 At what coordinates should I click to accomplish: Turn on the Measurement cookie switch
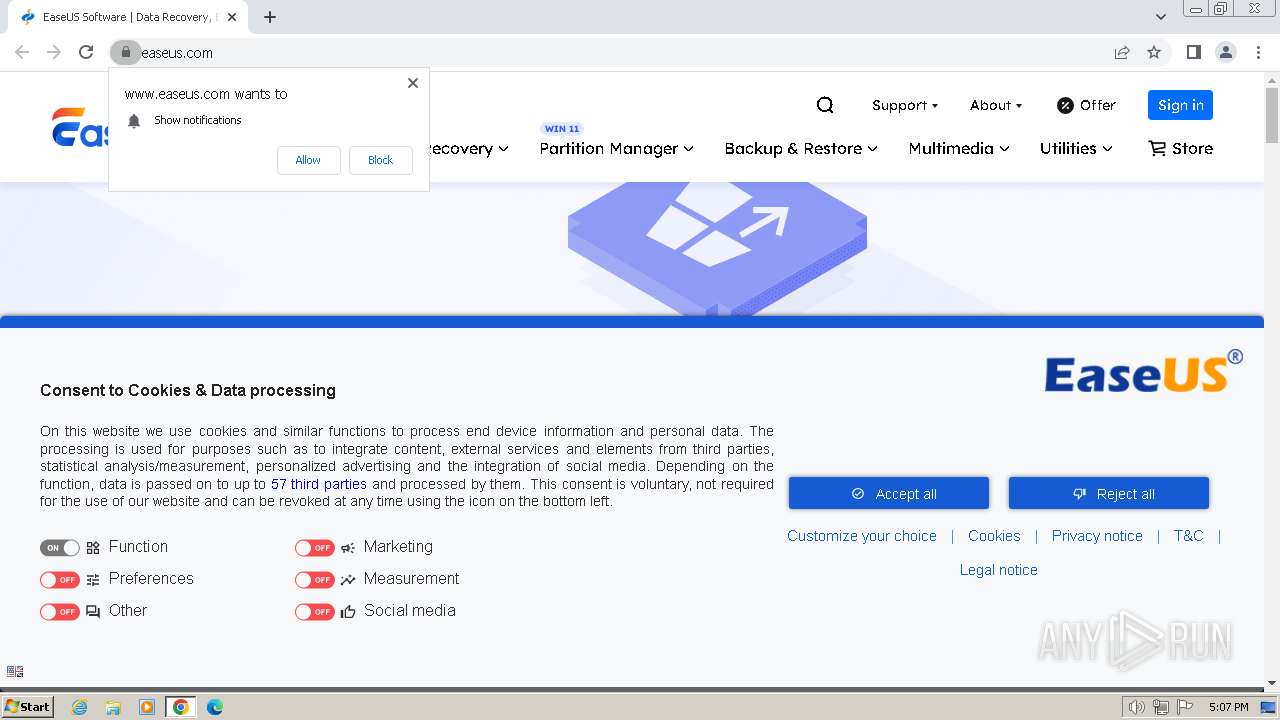point(315,580)
